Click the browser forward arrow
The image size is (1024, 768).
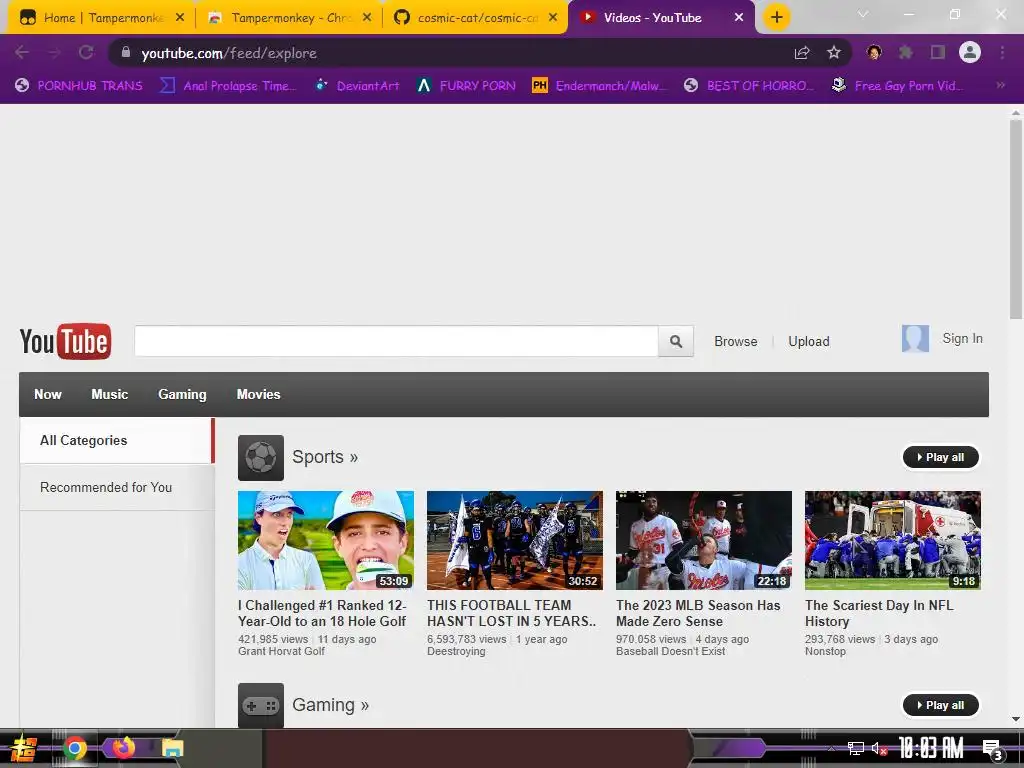(x=55, y=53)
